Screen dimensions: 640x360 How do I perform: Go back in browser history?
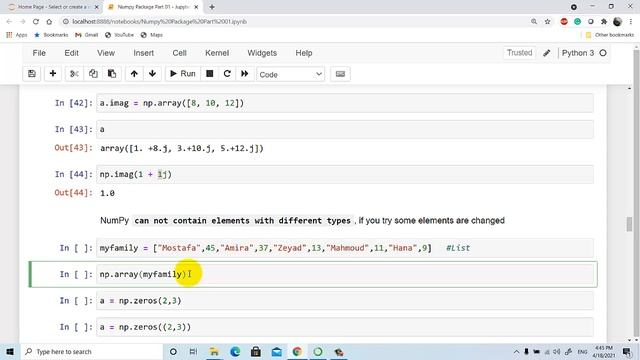pos(9,22)
